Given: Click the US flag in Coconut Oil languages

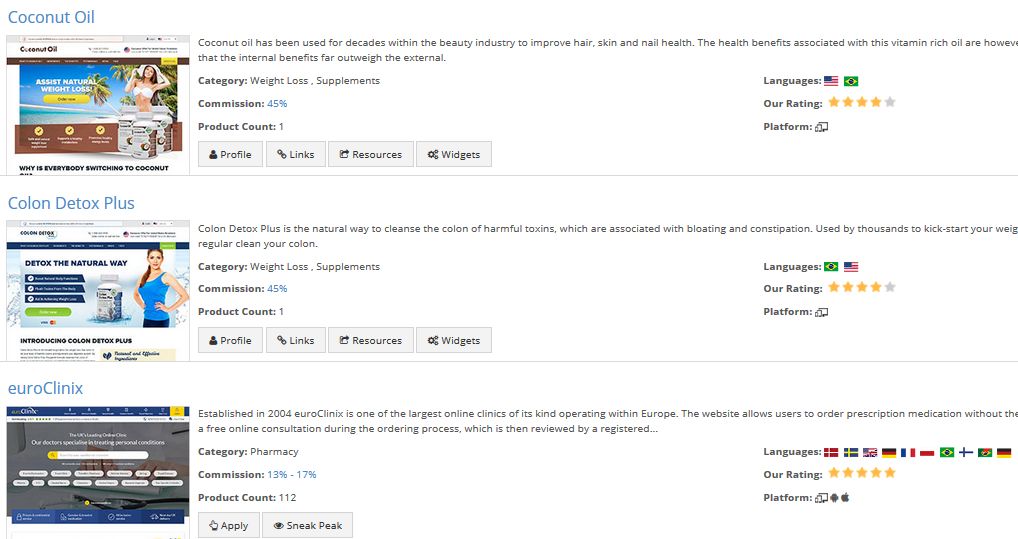Looking at the screenshot, I should click(x=831, y=81).
